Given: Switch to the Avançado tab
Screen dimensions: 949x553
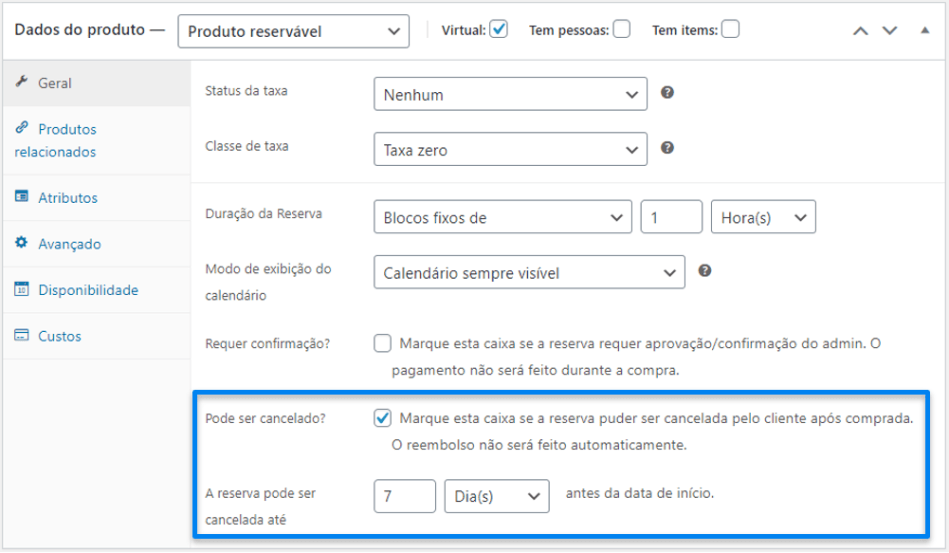Looking at the screenshot, I should pyautogui.click(x=69, y=244).
